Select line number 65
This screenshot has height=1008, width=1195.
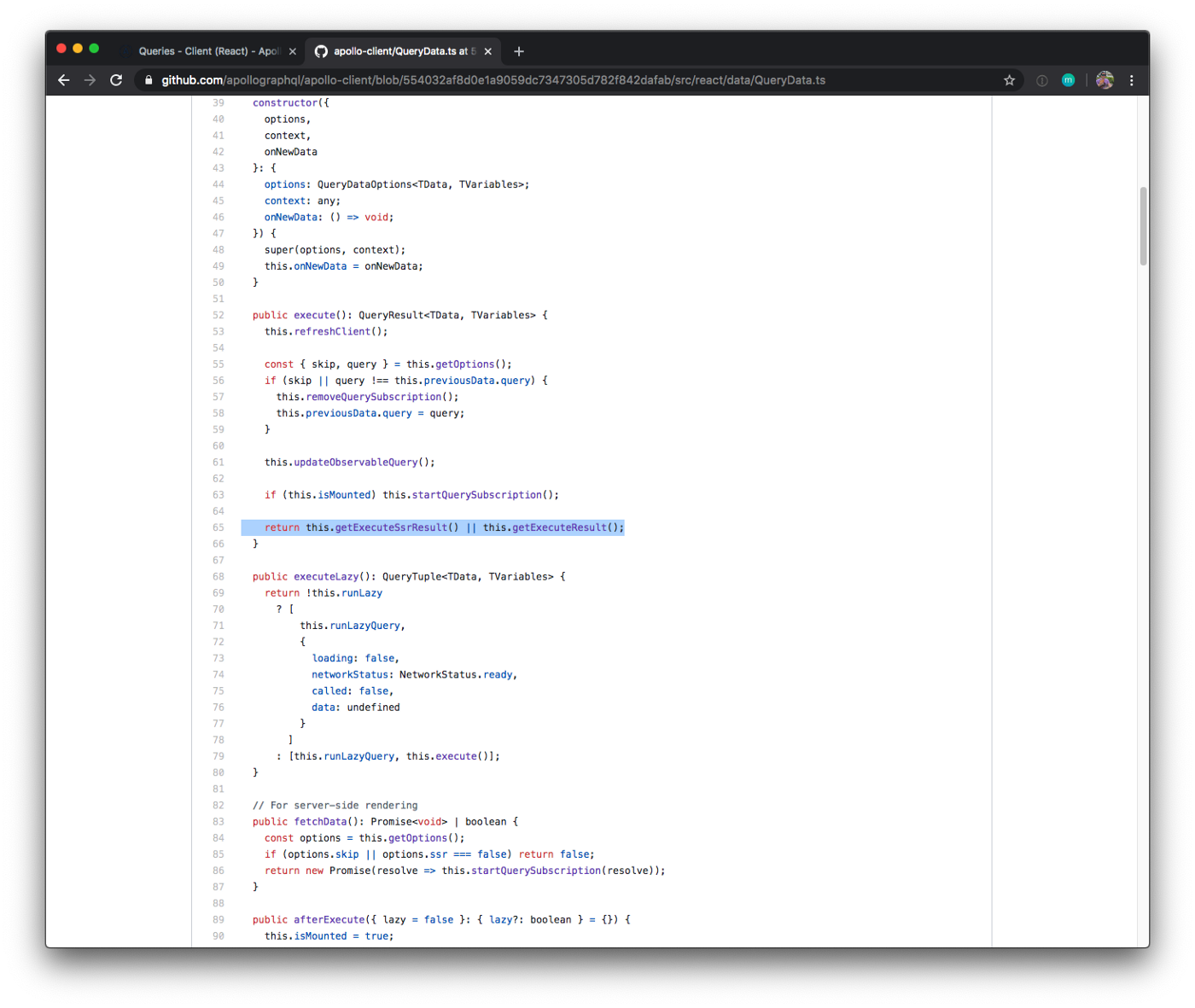coord(219,527)
